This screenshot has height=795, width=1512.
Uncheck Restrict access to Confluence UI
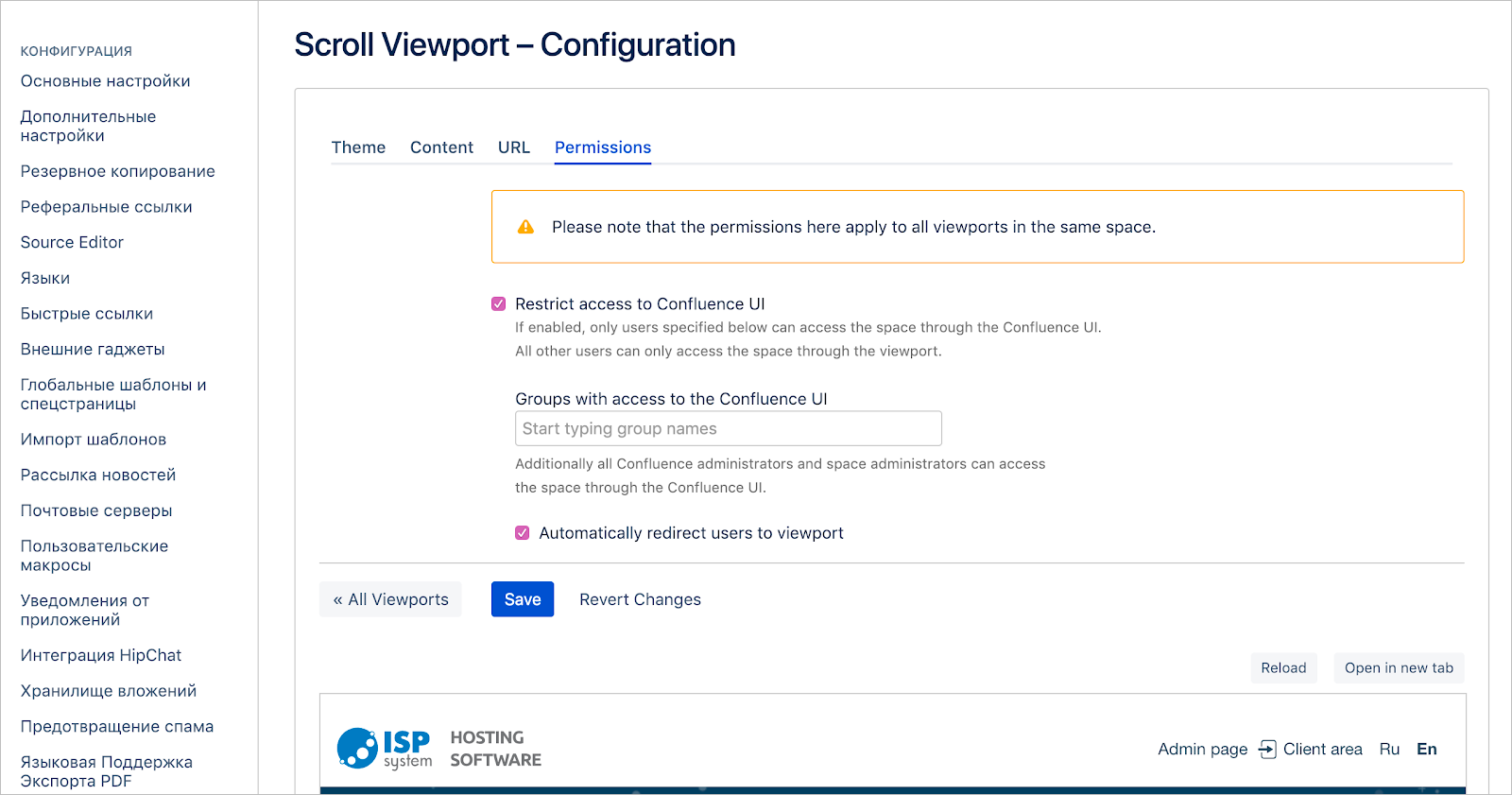498,304
